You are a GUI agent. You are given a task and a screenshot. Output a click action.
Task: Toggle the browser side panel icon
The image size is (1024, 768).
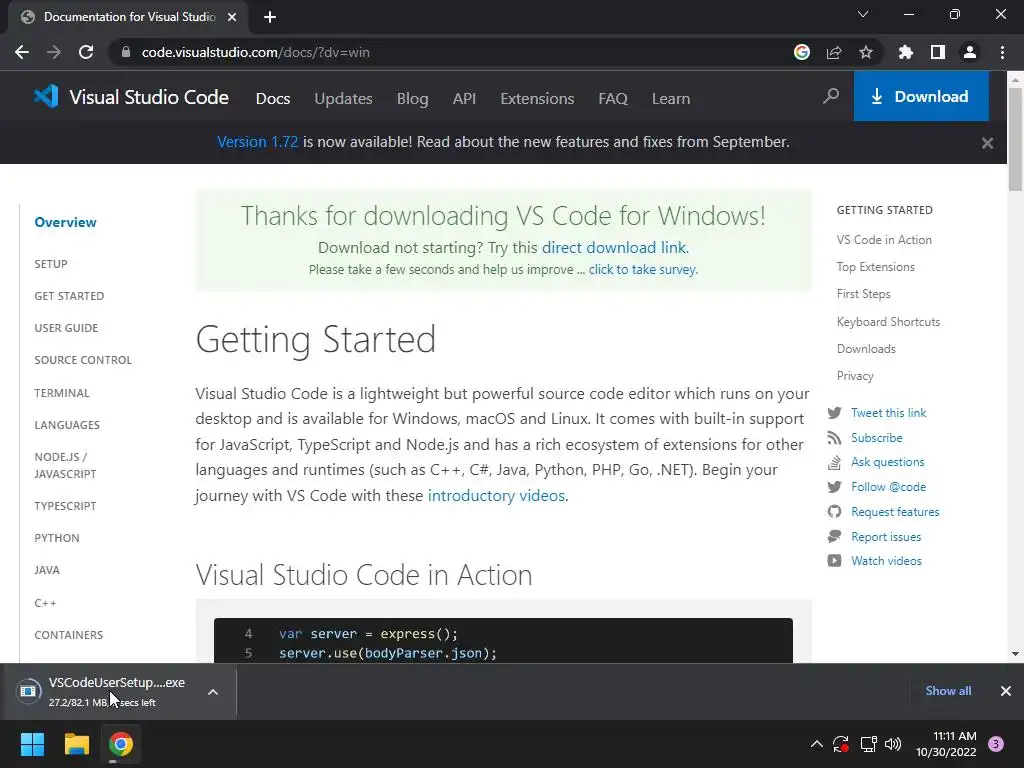[x=938, y=52]
